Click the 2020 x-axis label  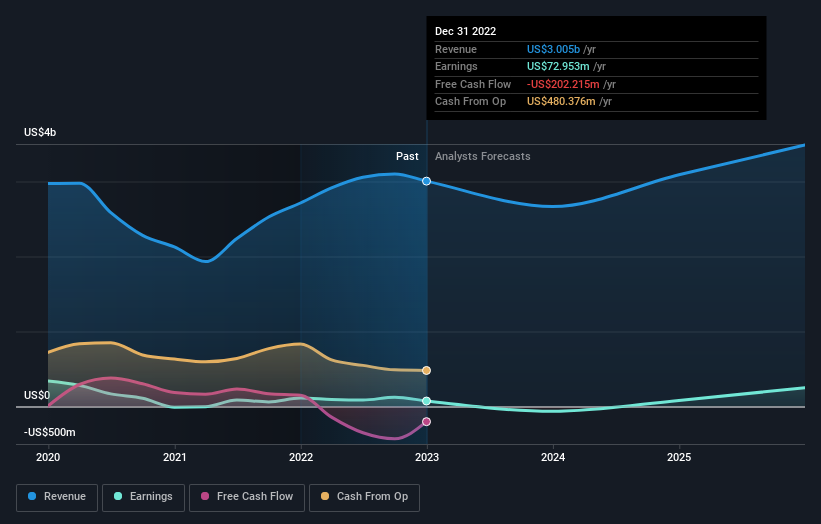[48, 458]
